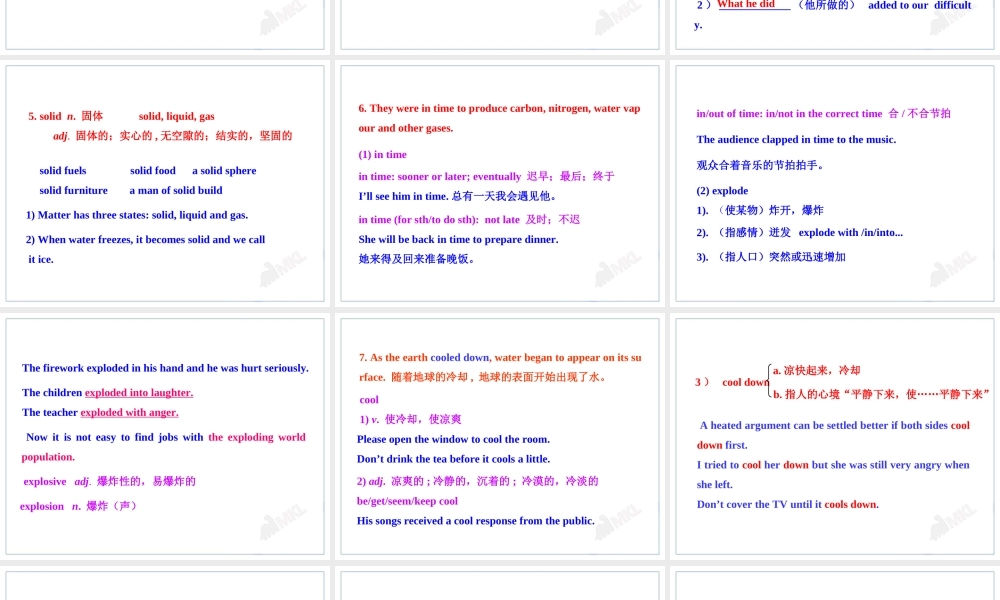Open the slide about "solid n. 固体"
1000x600 pixels.
[x=165, y=184]
